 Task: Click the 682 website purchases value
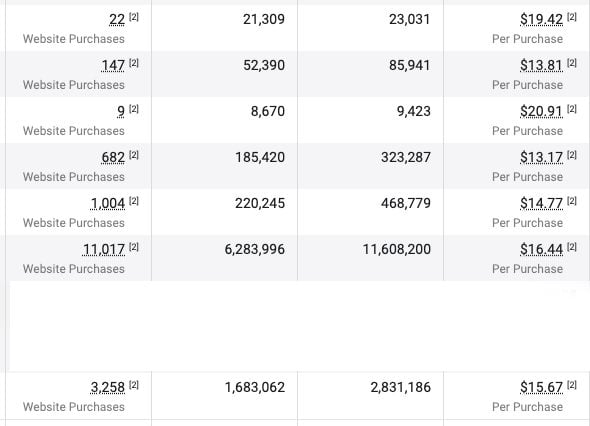[113, 157]
